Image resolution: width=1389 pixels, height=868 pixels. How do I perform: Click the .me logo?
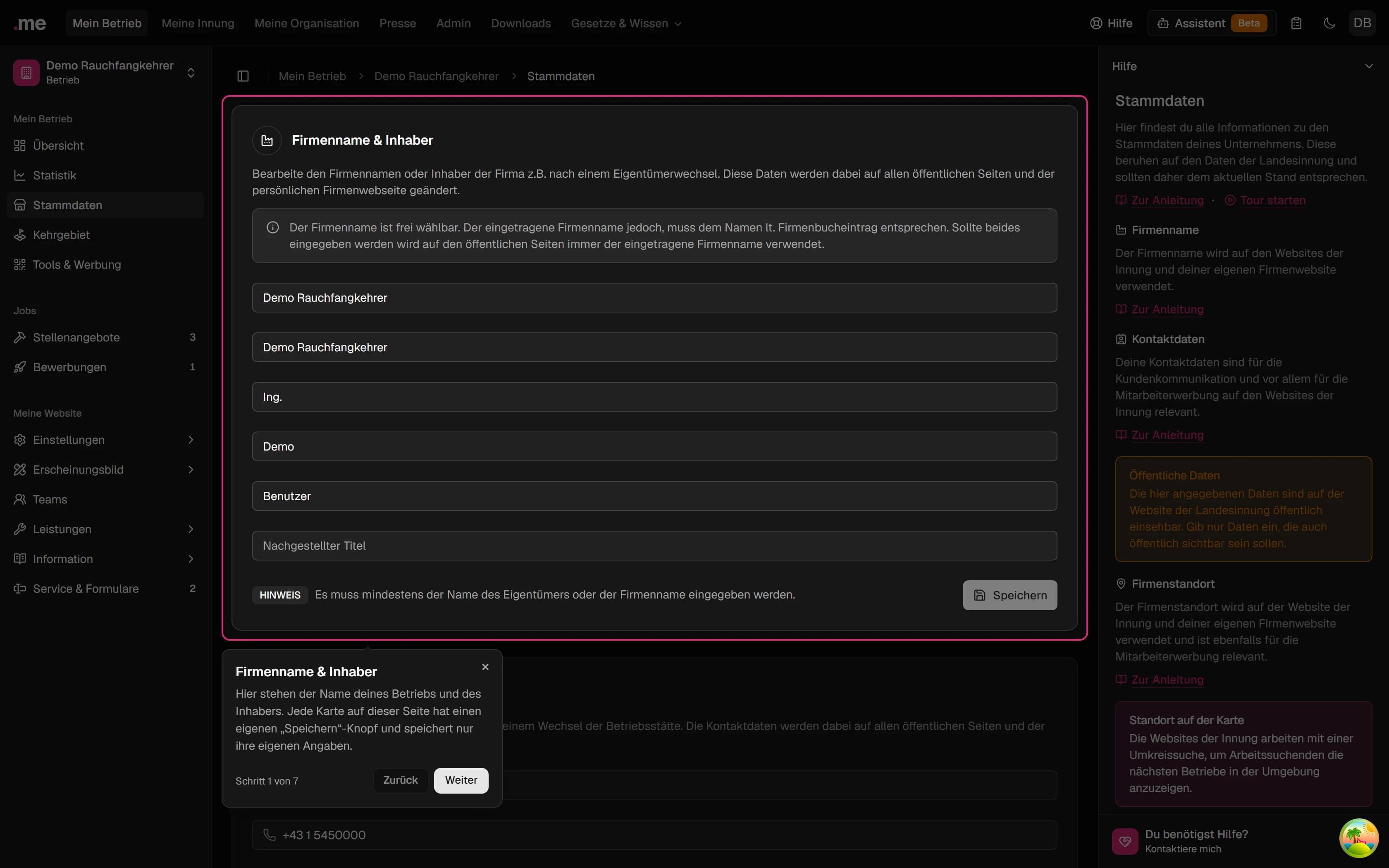30,23
